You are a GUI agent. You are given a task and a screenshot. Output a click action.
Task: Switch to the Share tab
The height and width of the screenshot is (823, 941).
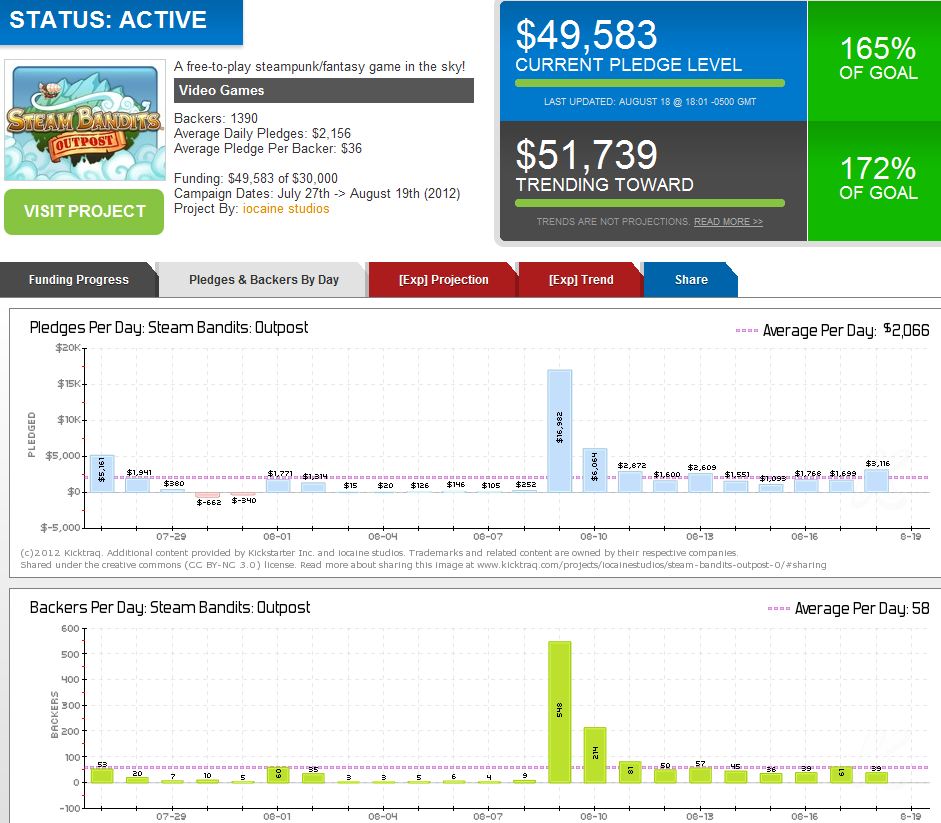690,280
